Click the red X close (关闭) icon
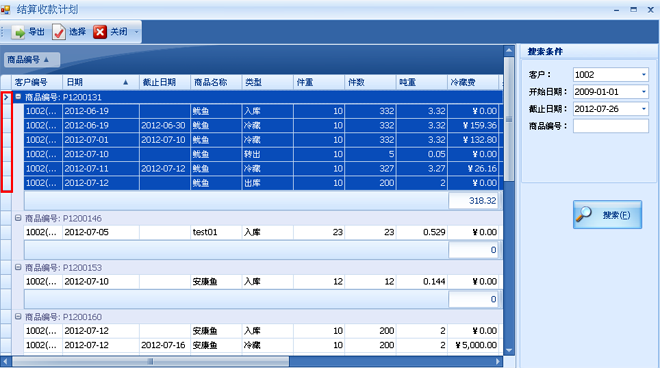The width and height of the screenshot is (660, 368). click(x=100, y=32)
